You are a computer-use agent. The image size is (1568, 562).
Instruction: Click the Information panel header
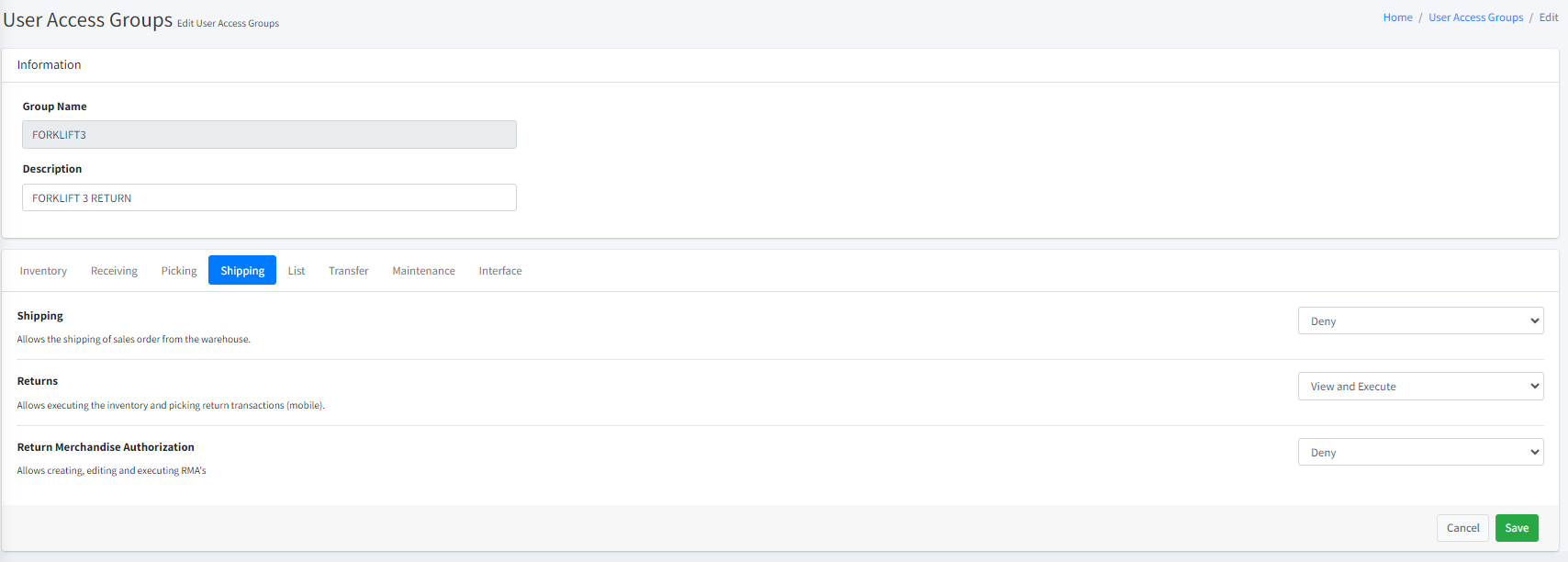pos(50,65)
